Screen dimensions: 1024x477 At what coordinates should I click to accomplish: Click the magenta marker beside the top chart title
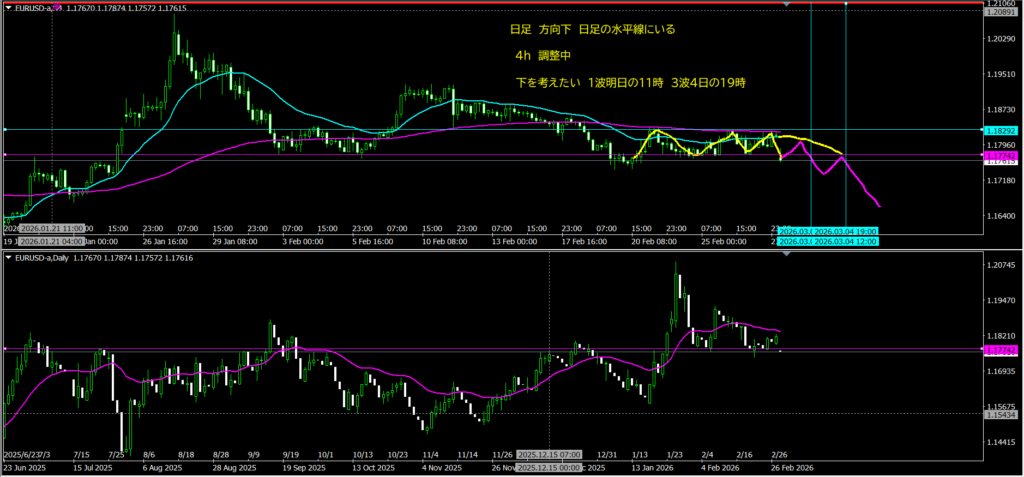pyautogui.click(x=57, y=8)
